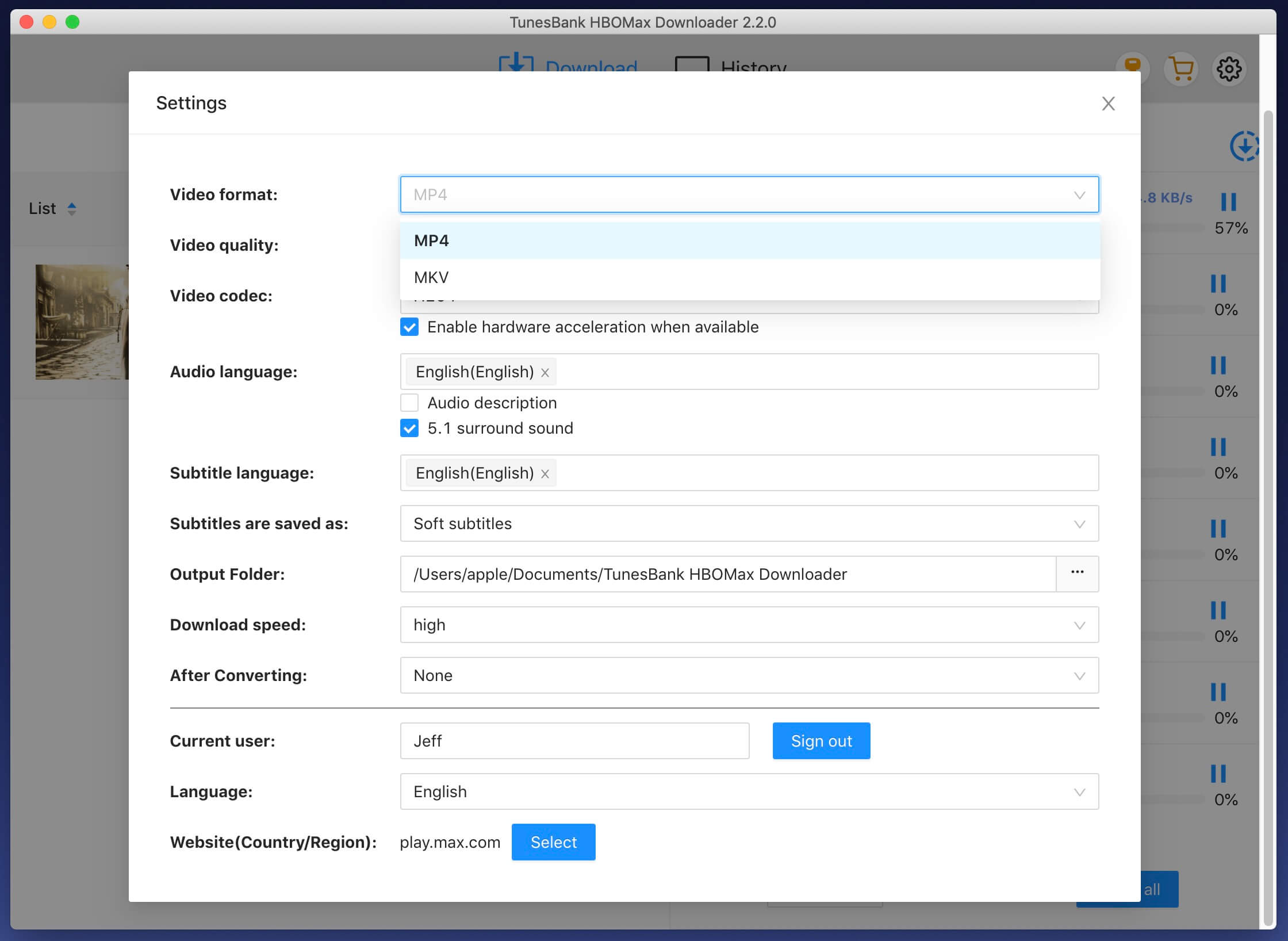Toggle the List sort arrows
This screenshot has width=1288, height=941.
[71, 209]
